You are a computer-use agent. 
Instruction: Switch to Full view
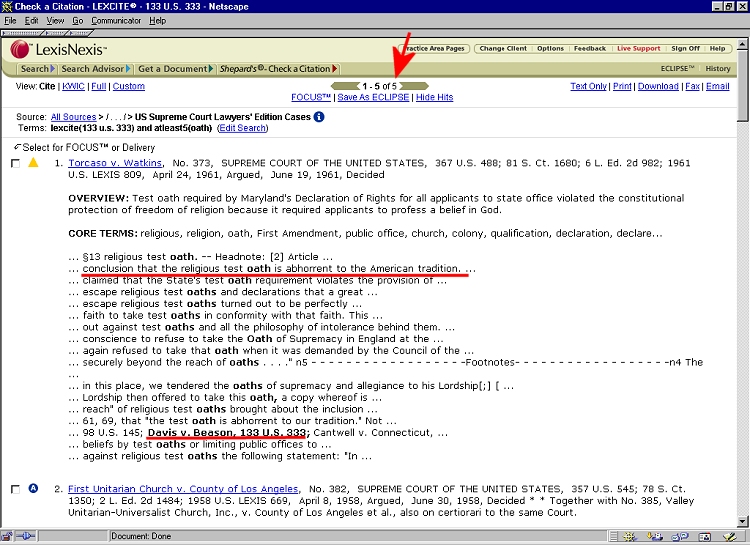pyautogui.click(x=99, y=86)
